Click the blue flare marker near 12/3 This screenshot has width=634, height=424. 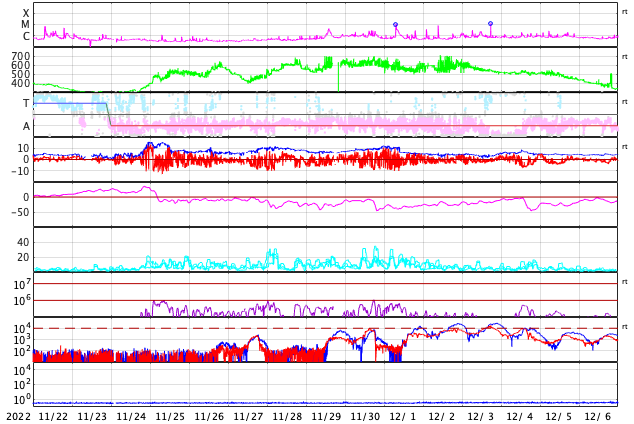point(490,23)
